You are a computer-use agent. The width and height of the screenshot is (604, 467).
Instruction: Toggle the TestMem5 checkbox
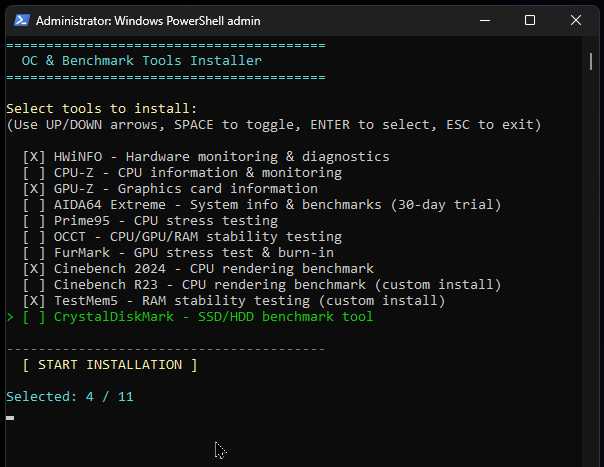pyautogui.click(x=34, y=301)
